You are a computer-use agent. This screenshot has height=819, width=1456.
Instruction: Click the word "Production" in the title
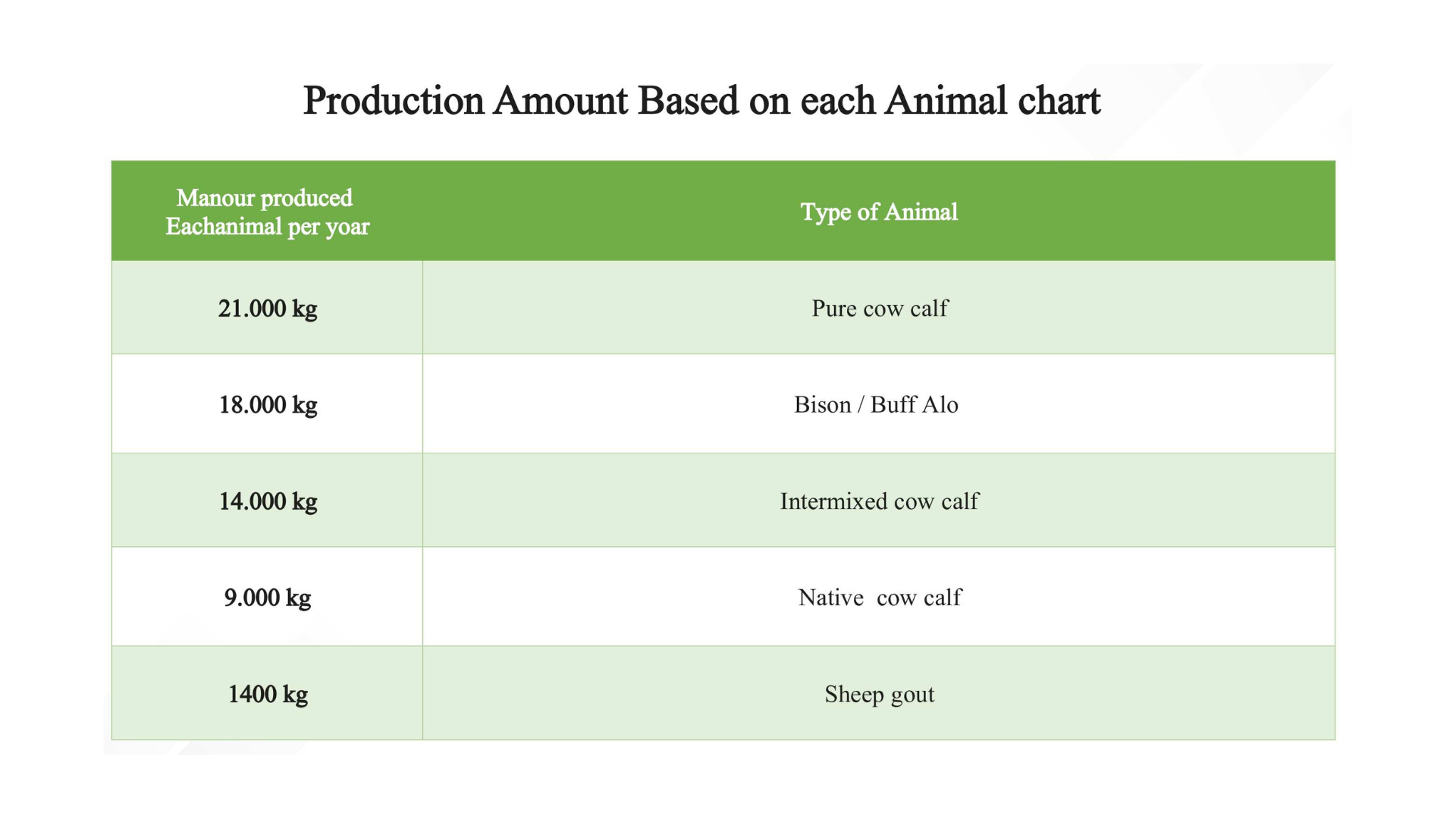[394, 101]
